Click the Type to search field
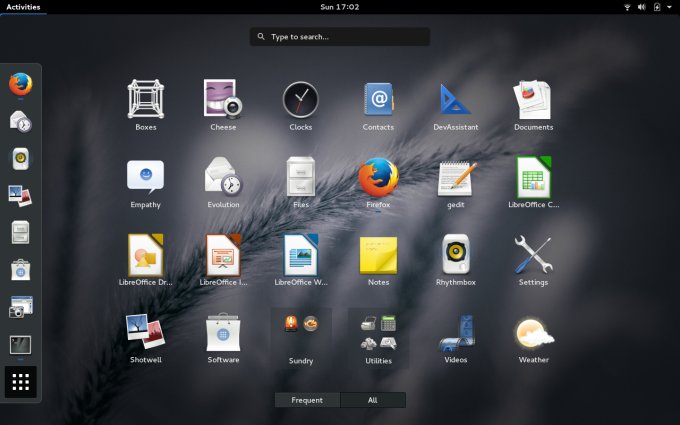 340,37
